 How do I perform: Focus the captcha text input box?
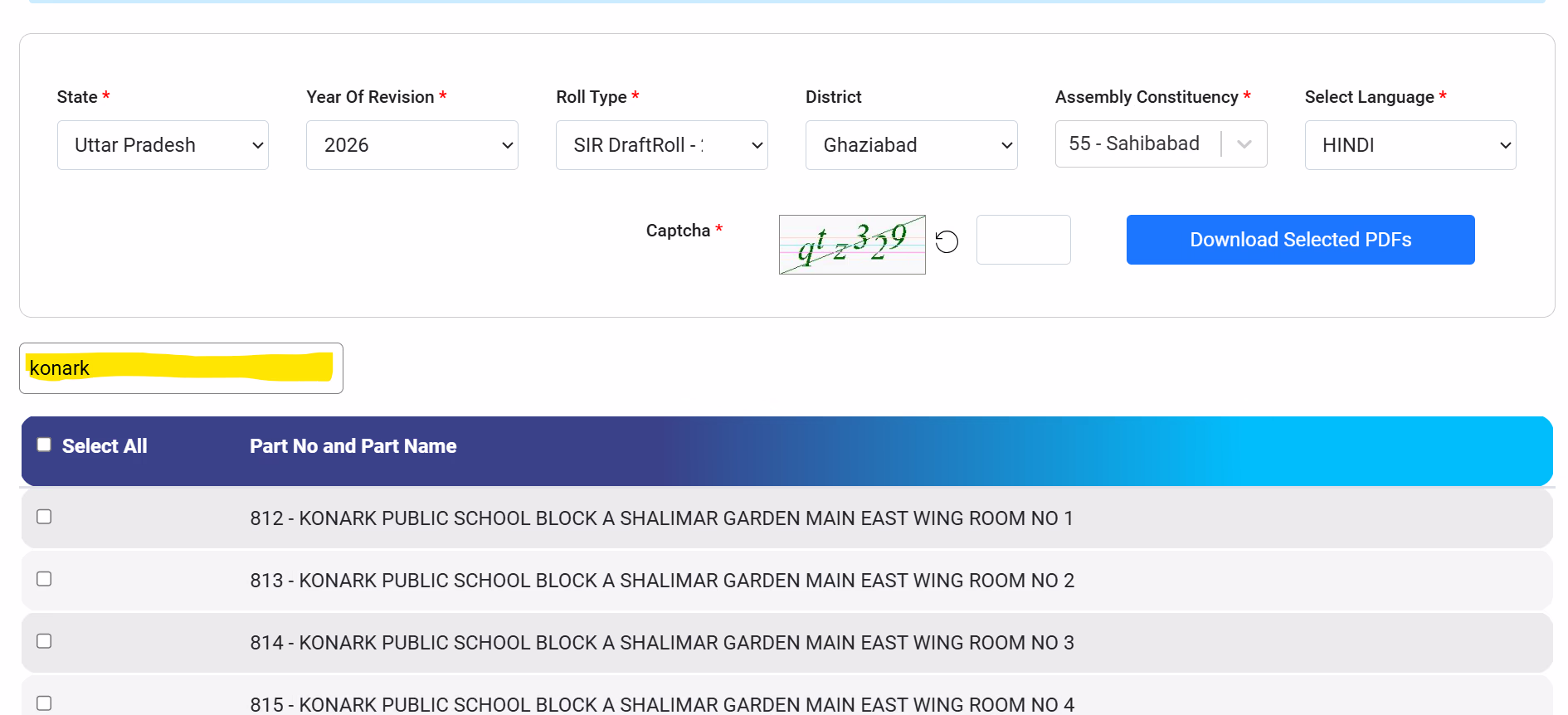pyautogui.click(x=1023, y=240)
